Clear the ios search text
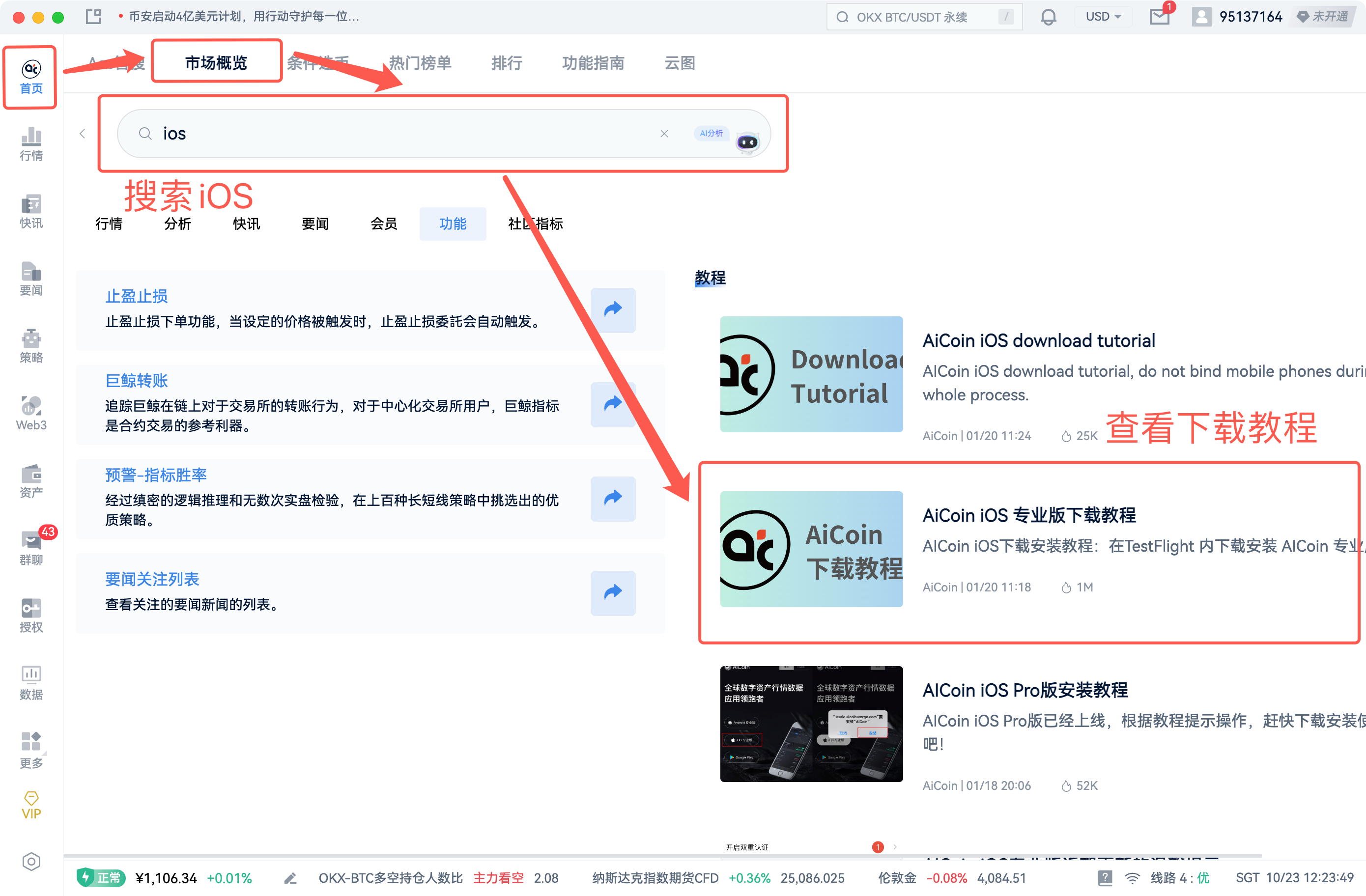Image resolution: width=1366 pixels, height=896 pixels. click(664, 134)
